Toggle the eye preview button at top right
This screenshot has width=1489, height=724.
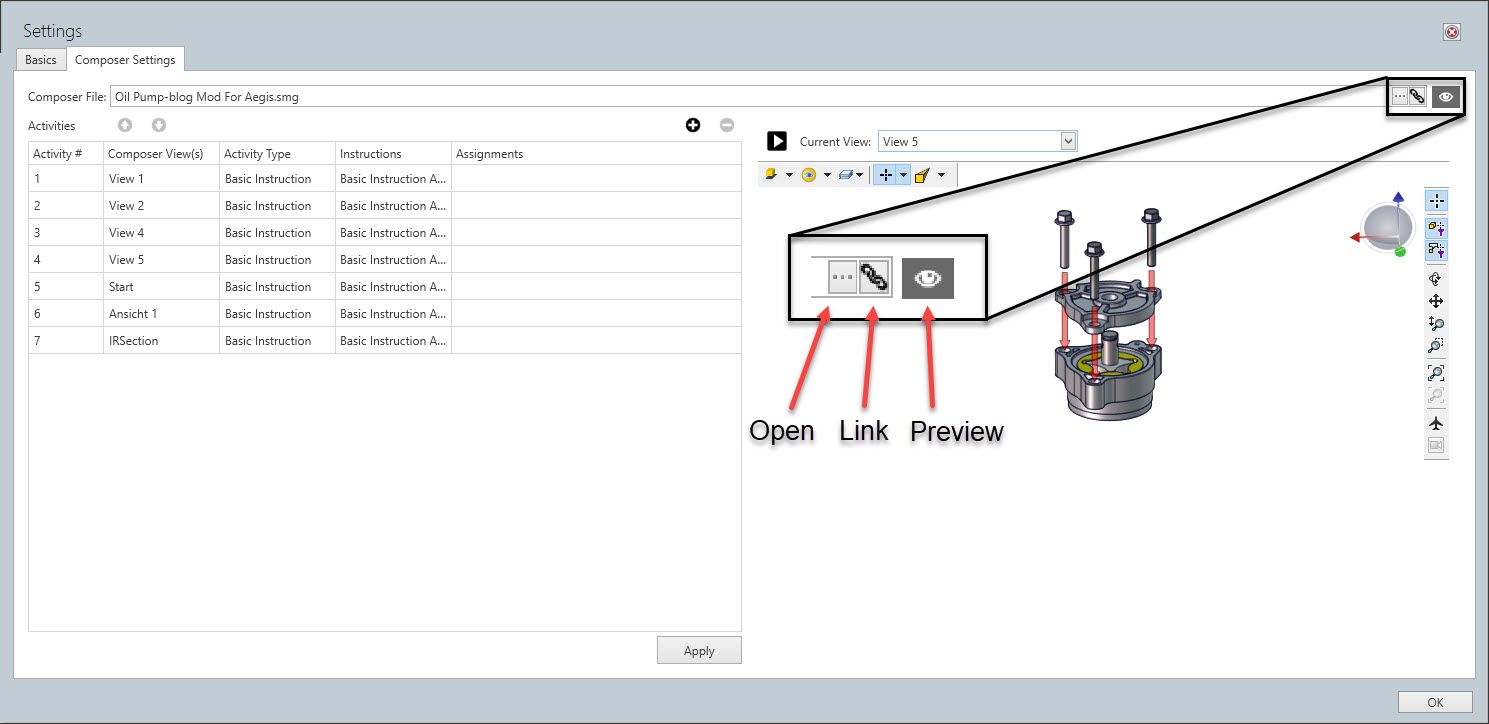(x=1445, y=97)
